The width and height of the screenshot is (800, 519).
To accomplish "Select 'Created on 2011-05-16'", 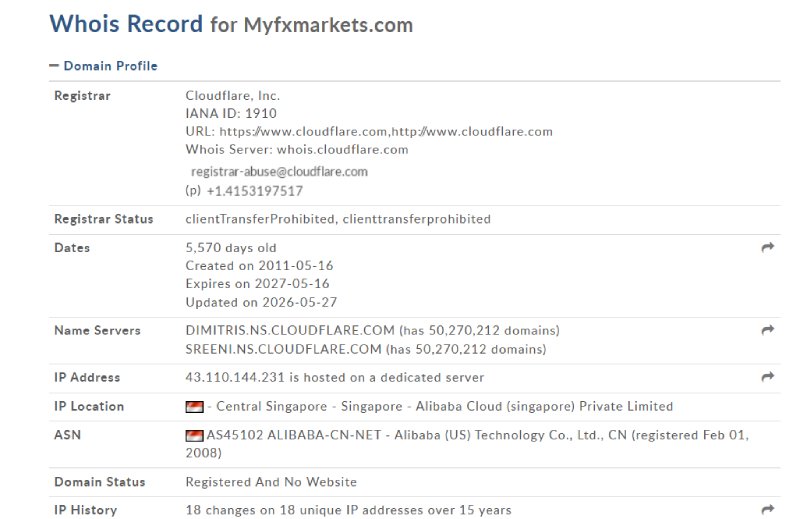I will (x=259, y=265).
